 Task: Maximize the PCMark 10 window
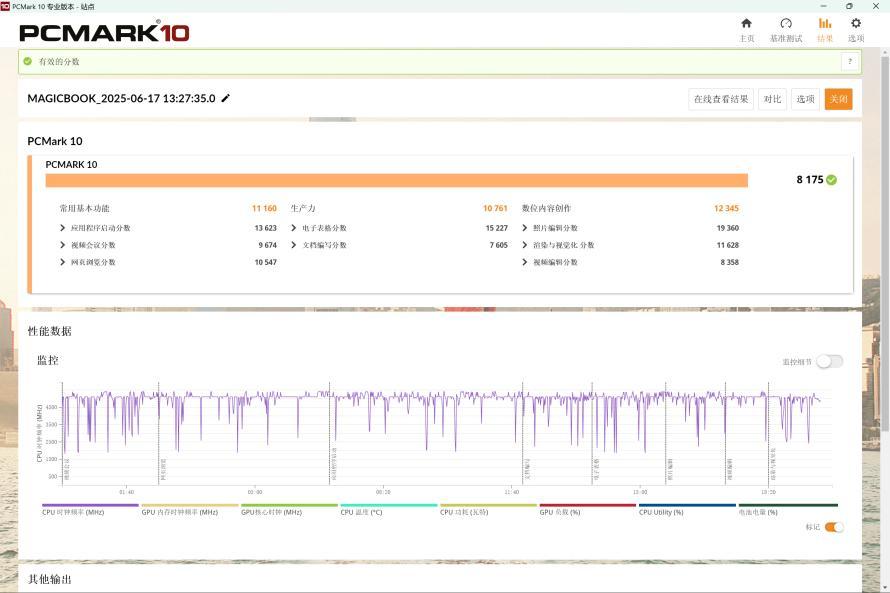tap(849, 6)
